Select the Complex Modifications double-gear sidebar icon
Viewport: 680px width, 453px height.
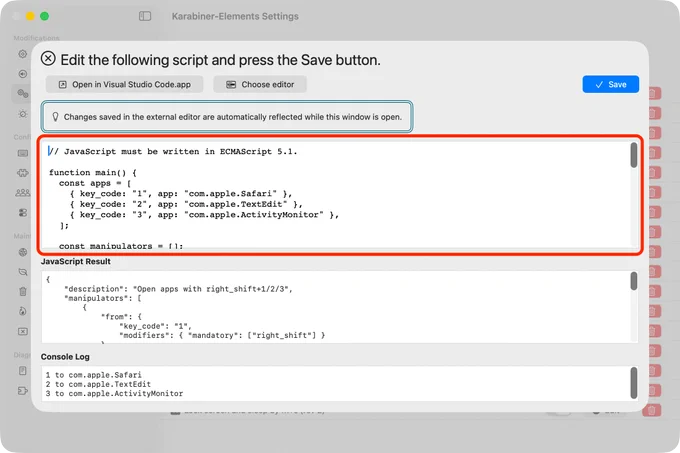23,94
